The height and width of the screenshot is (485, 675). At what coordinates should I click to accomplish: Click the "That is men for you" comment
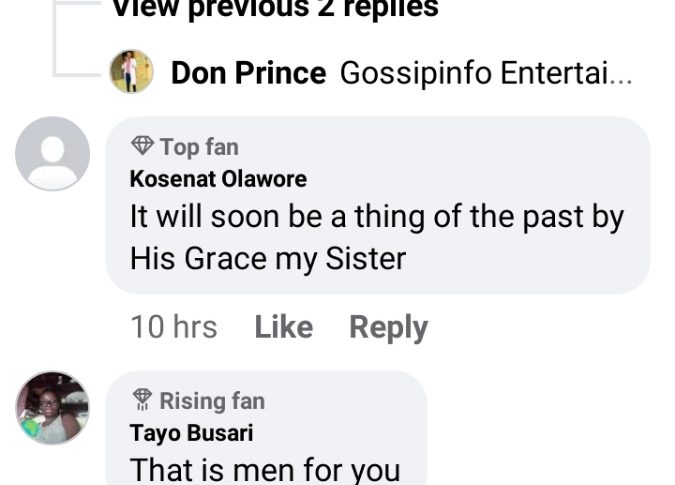click(265, 469)
